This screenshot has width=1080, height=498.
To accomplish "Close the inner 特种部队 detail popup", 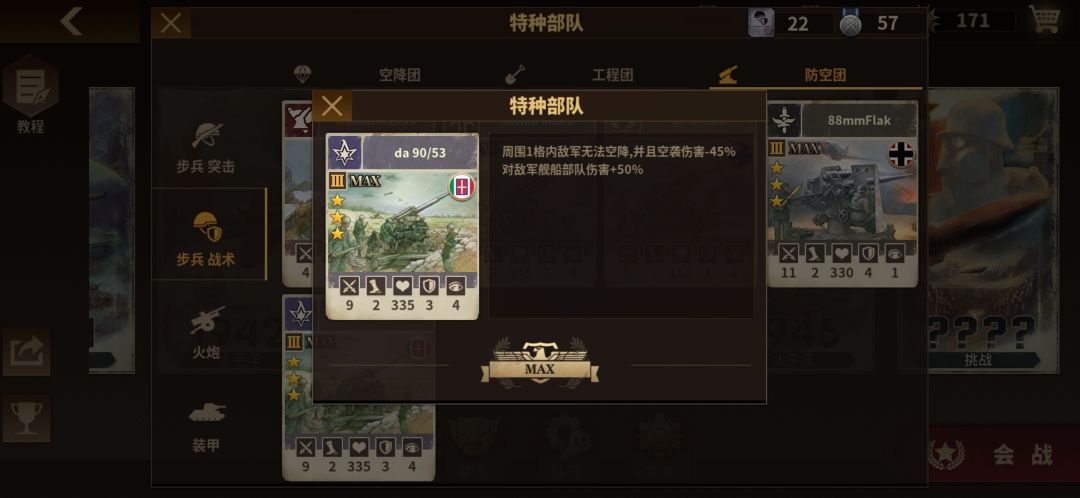I will pyautogui.click(x=332, y=106).
